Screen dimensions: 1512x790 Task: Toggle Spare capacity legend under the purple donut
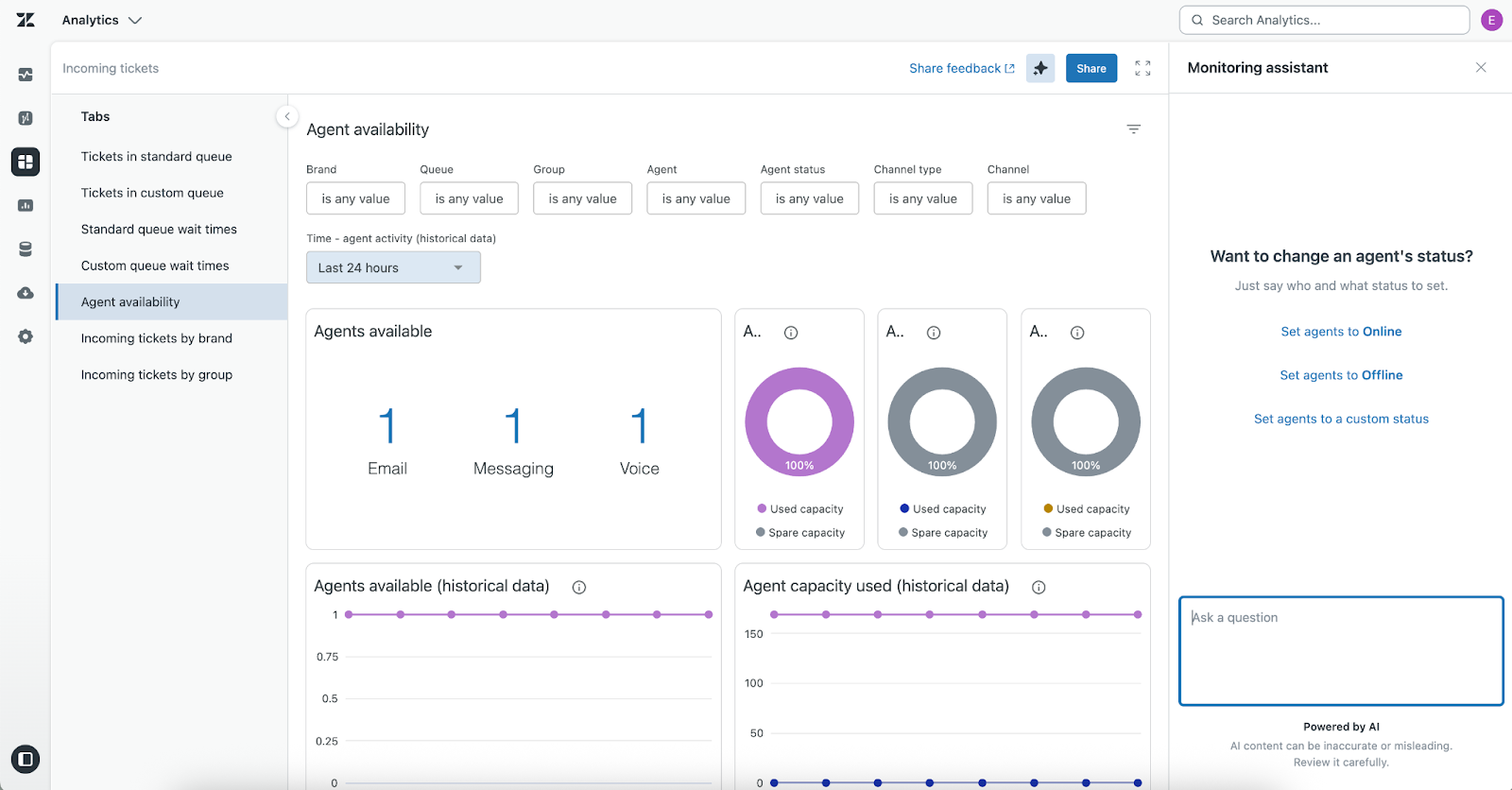pos(799,533)
